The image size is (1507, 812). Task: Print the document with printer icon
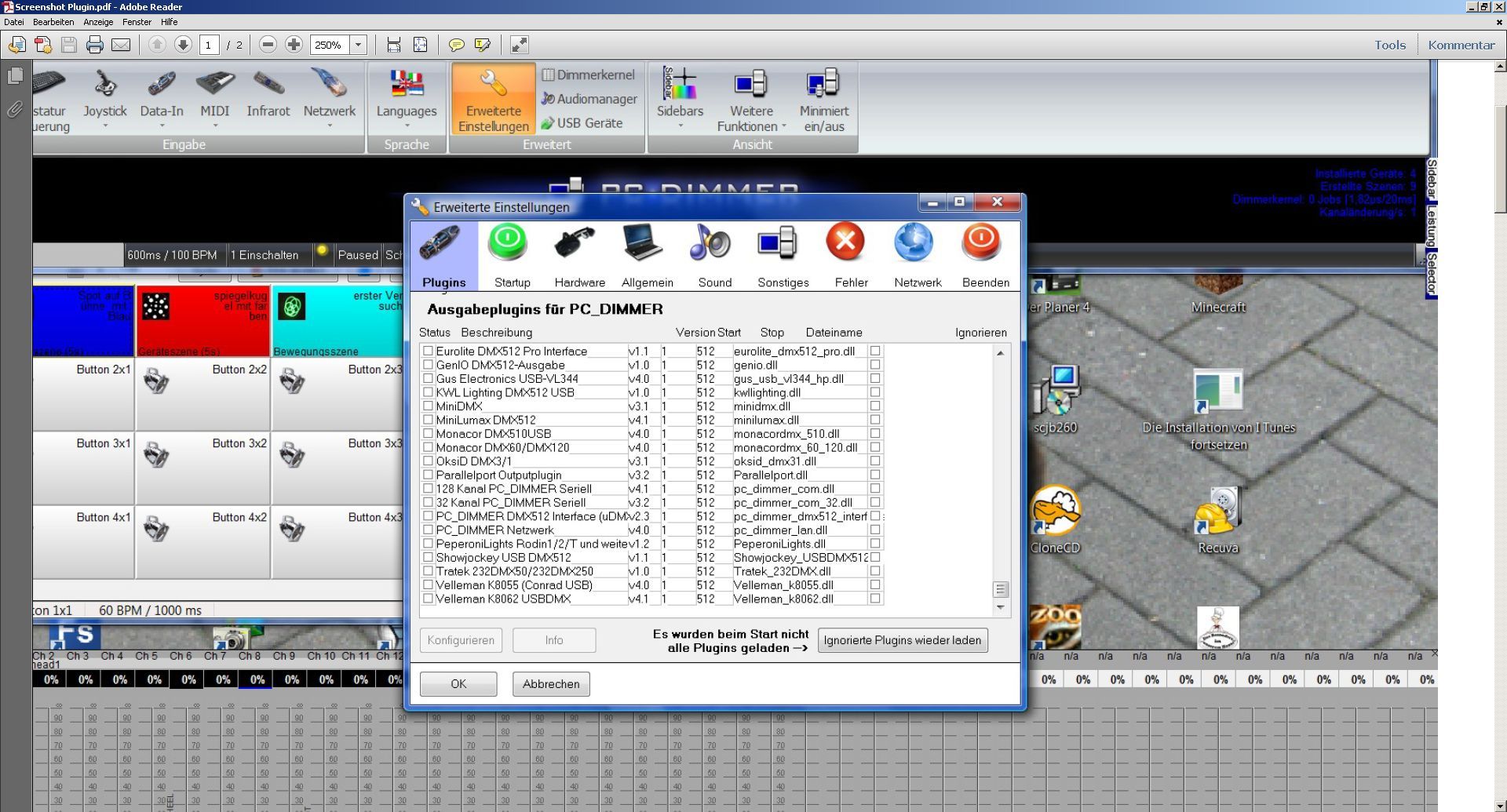(95, 45)
